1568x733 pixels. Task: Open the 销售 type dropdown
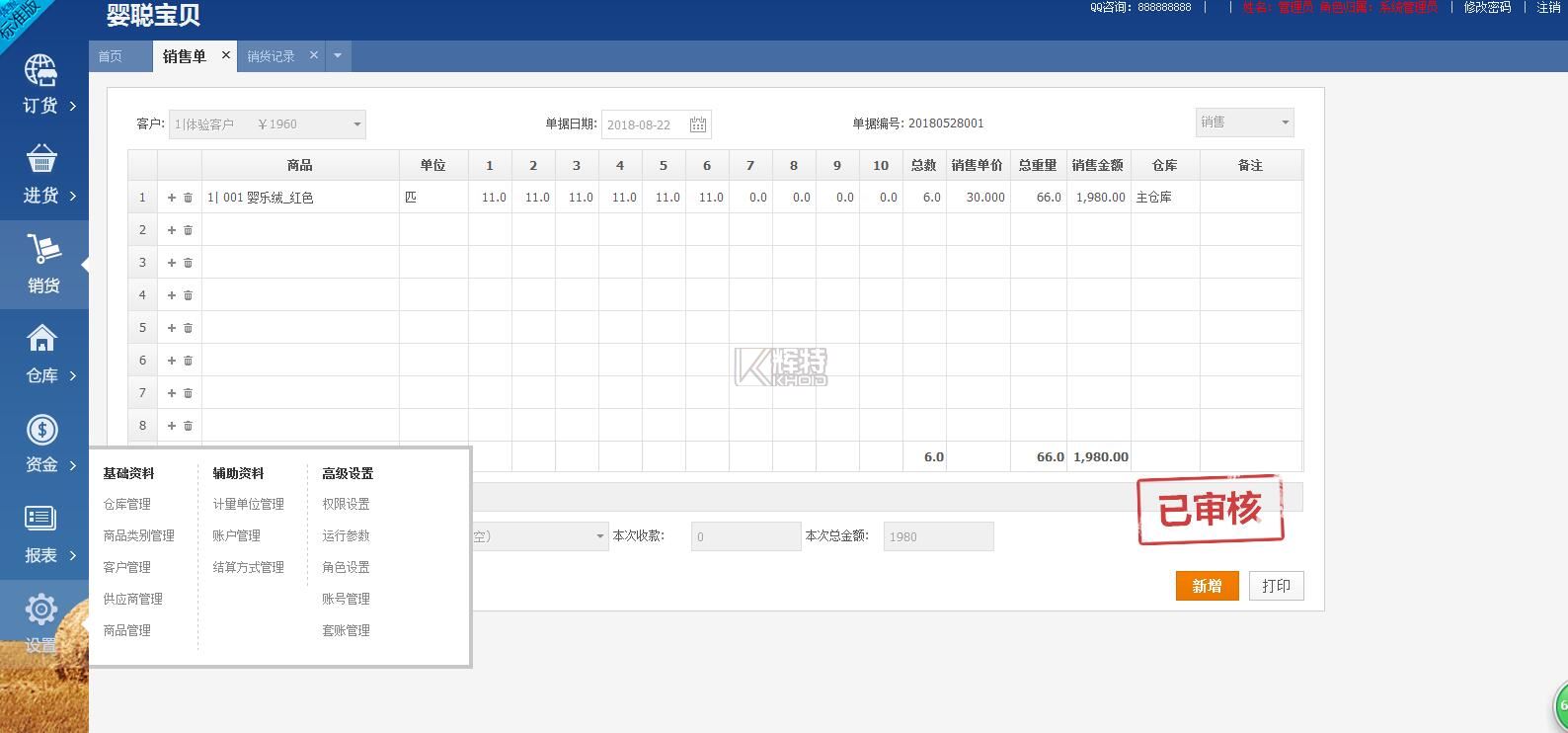tap(1284, 122)
